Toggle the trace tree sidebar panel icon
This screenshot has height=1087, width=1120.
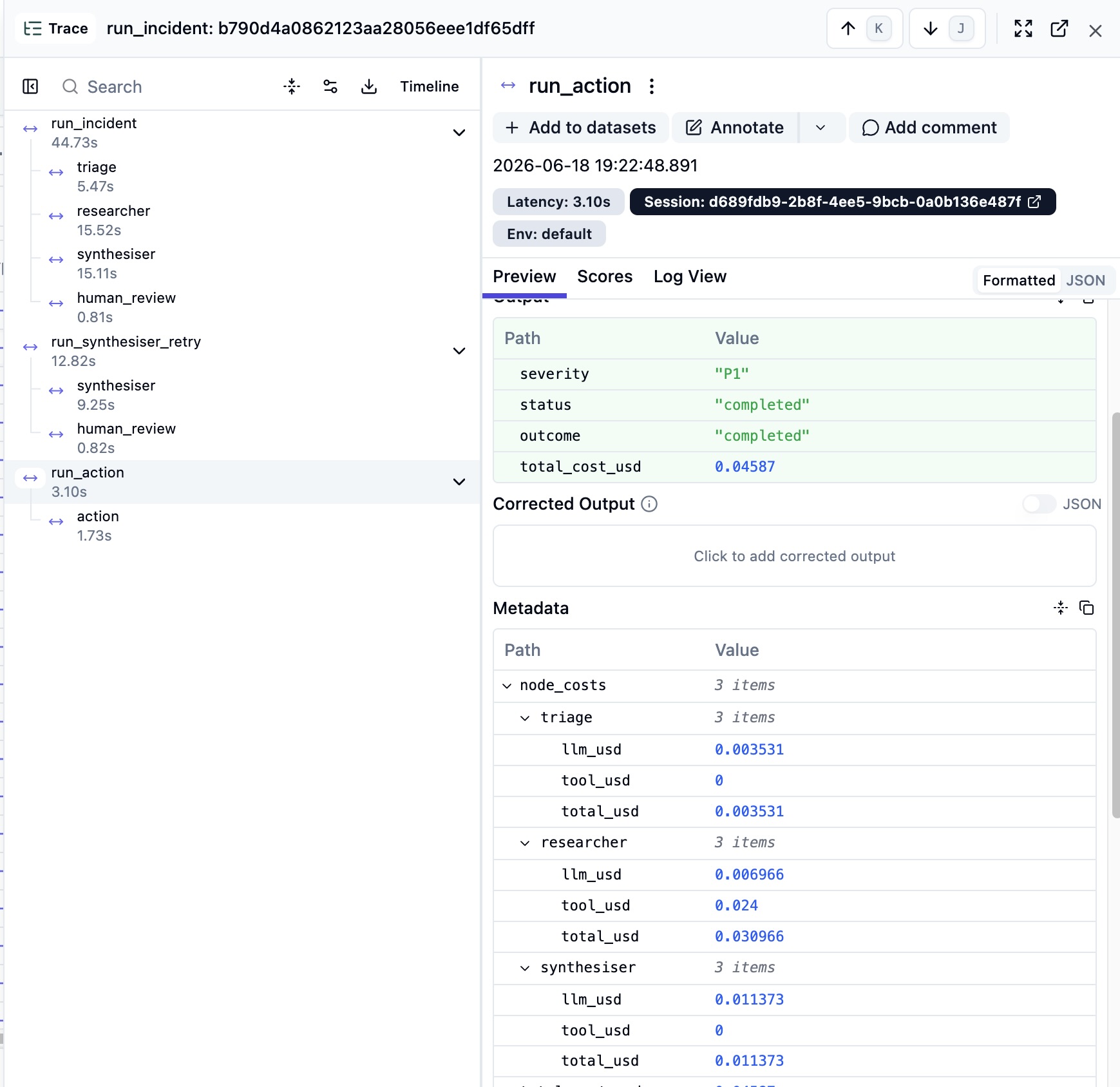[x=30, y=86]
